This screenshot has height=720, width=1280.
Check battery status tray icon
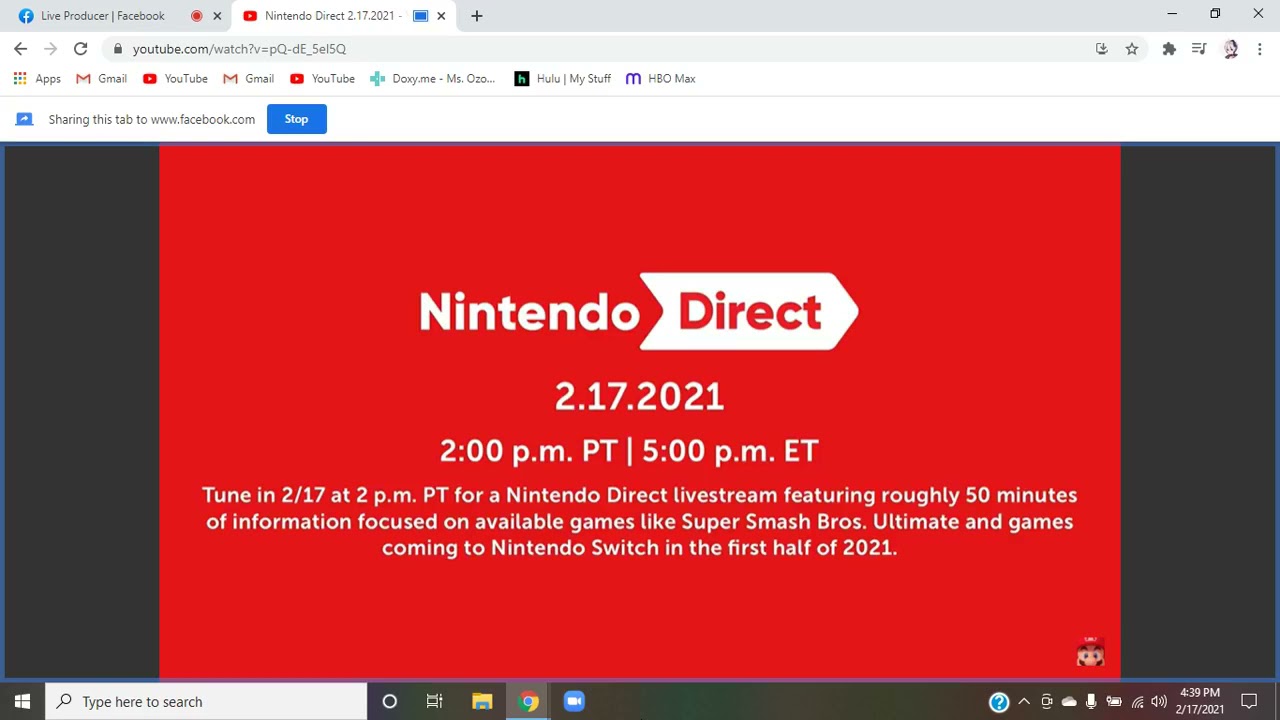click(1114, 701)
